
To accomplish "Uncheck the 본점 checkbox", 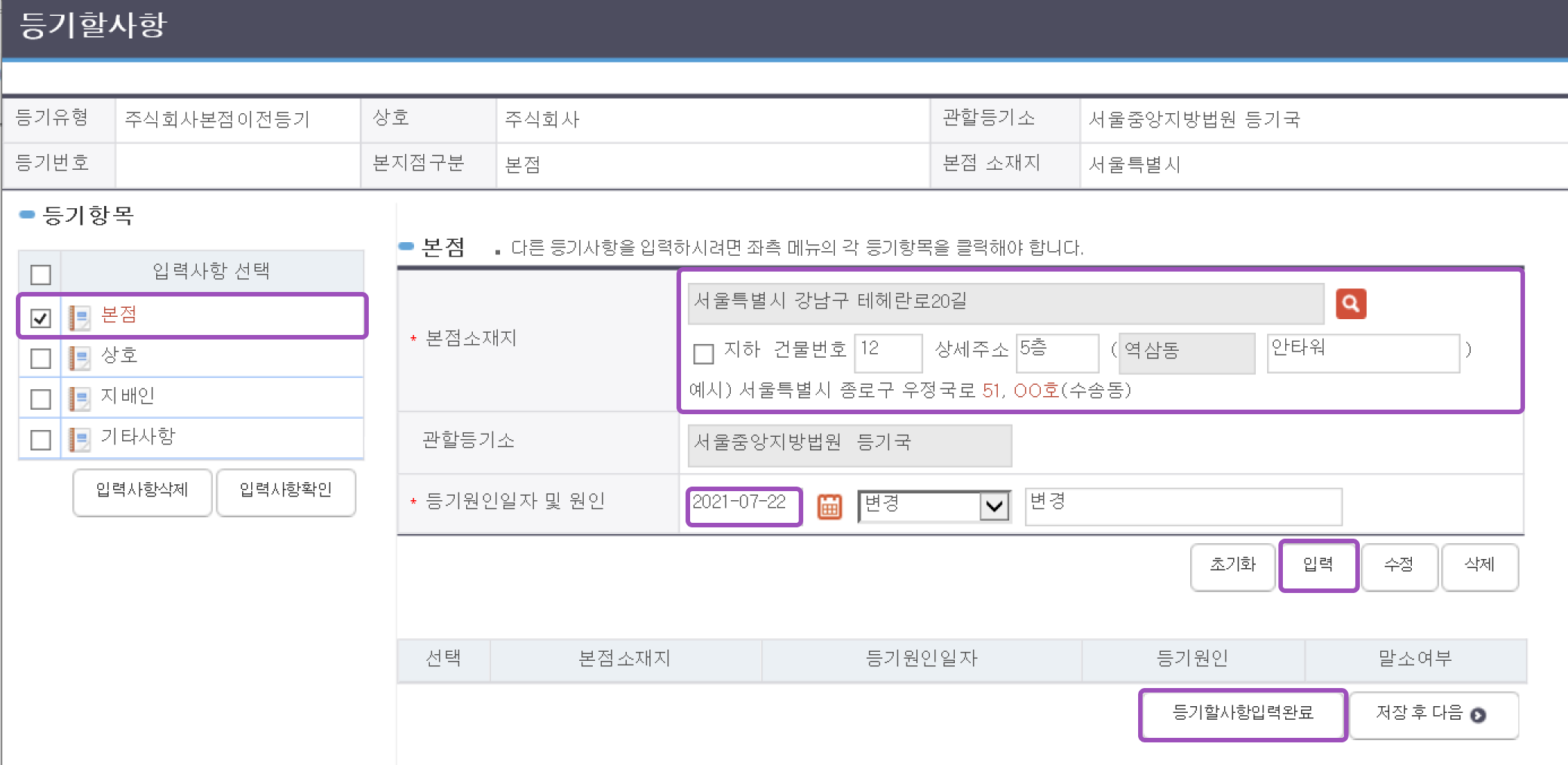I will [41, 318].
